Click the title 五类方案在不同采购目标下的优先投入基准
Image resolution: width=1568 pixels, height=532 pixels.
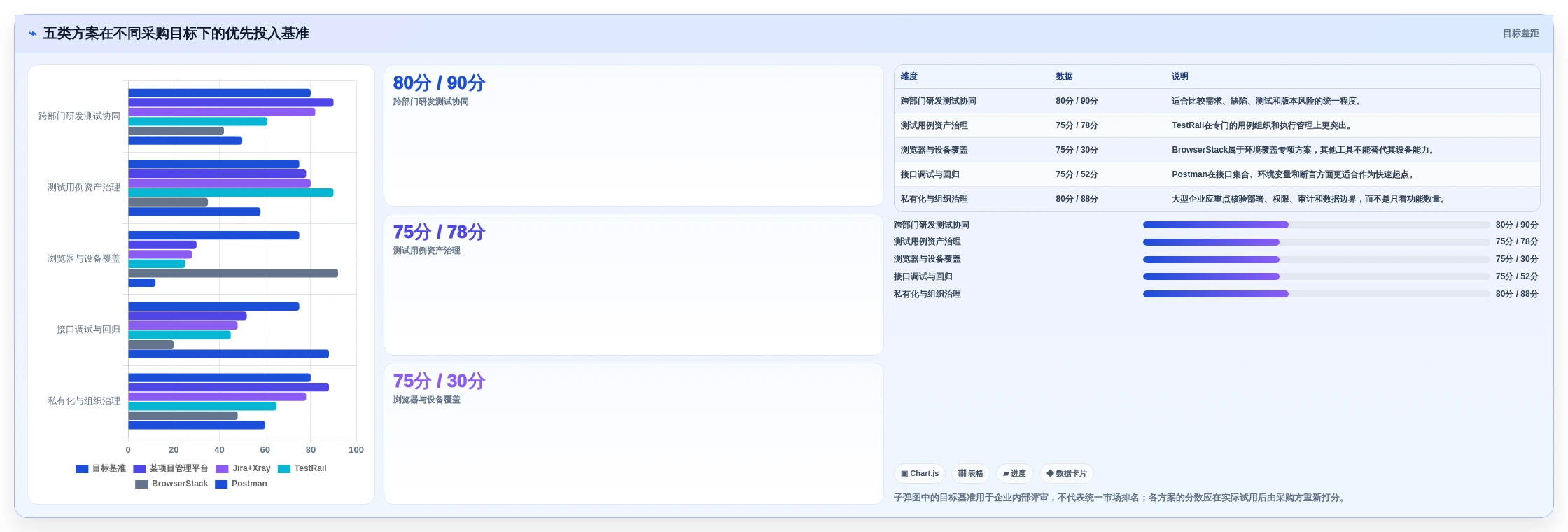176,34
